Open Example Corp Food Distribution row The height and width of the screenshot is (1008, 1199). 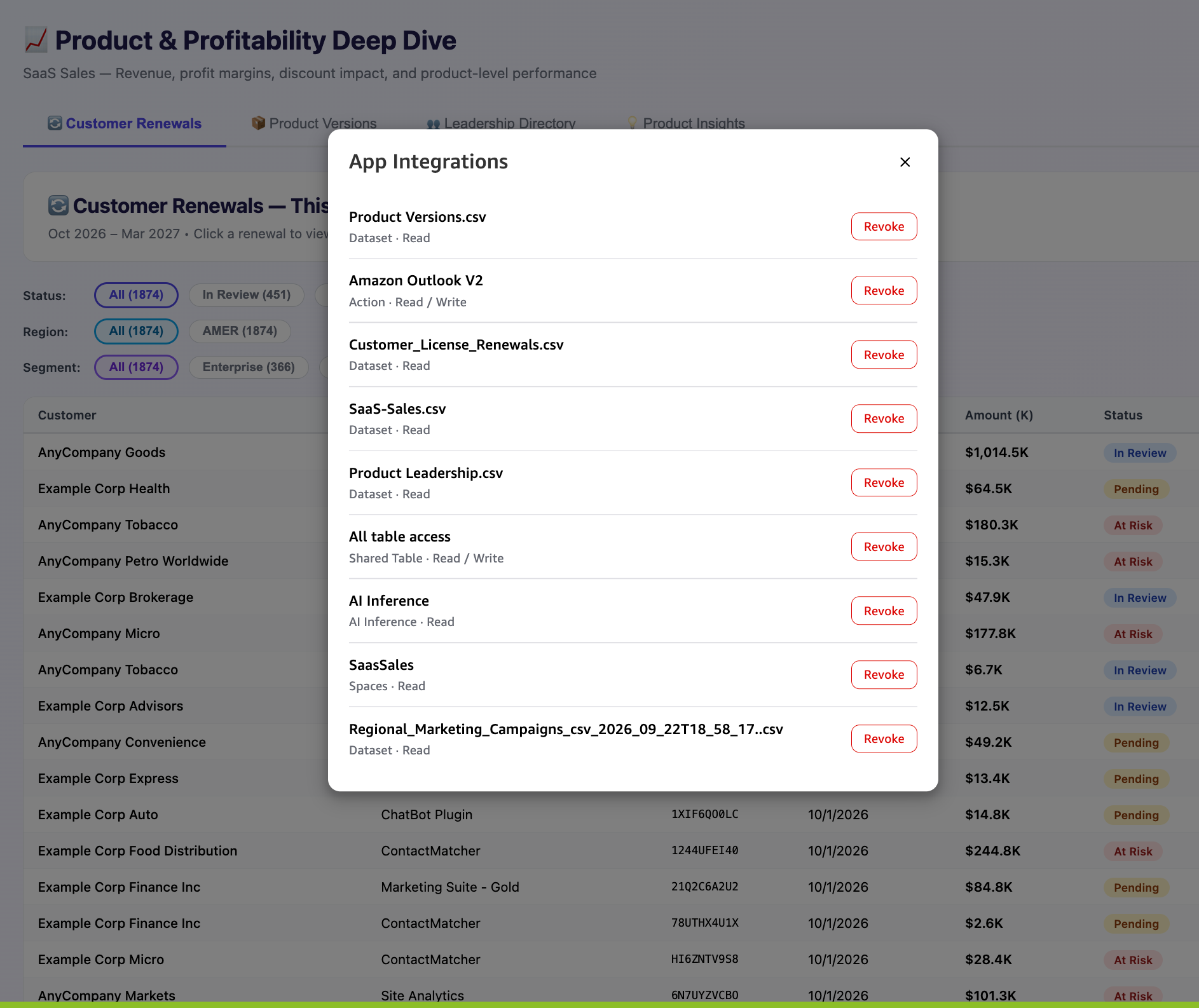pos(610,851)
